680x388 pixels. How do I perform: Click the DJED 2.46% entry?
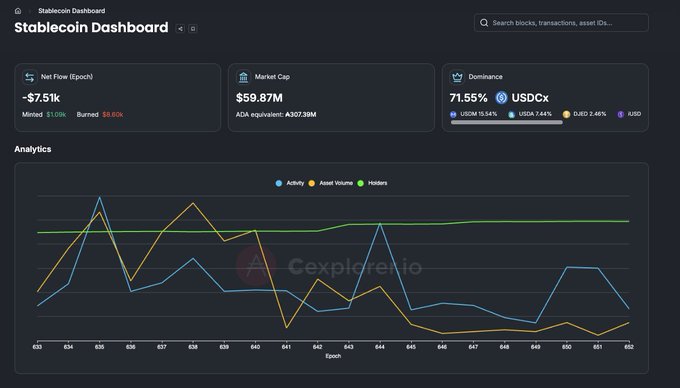585,114
